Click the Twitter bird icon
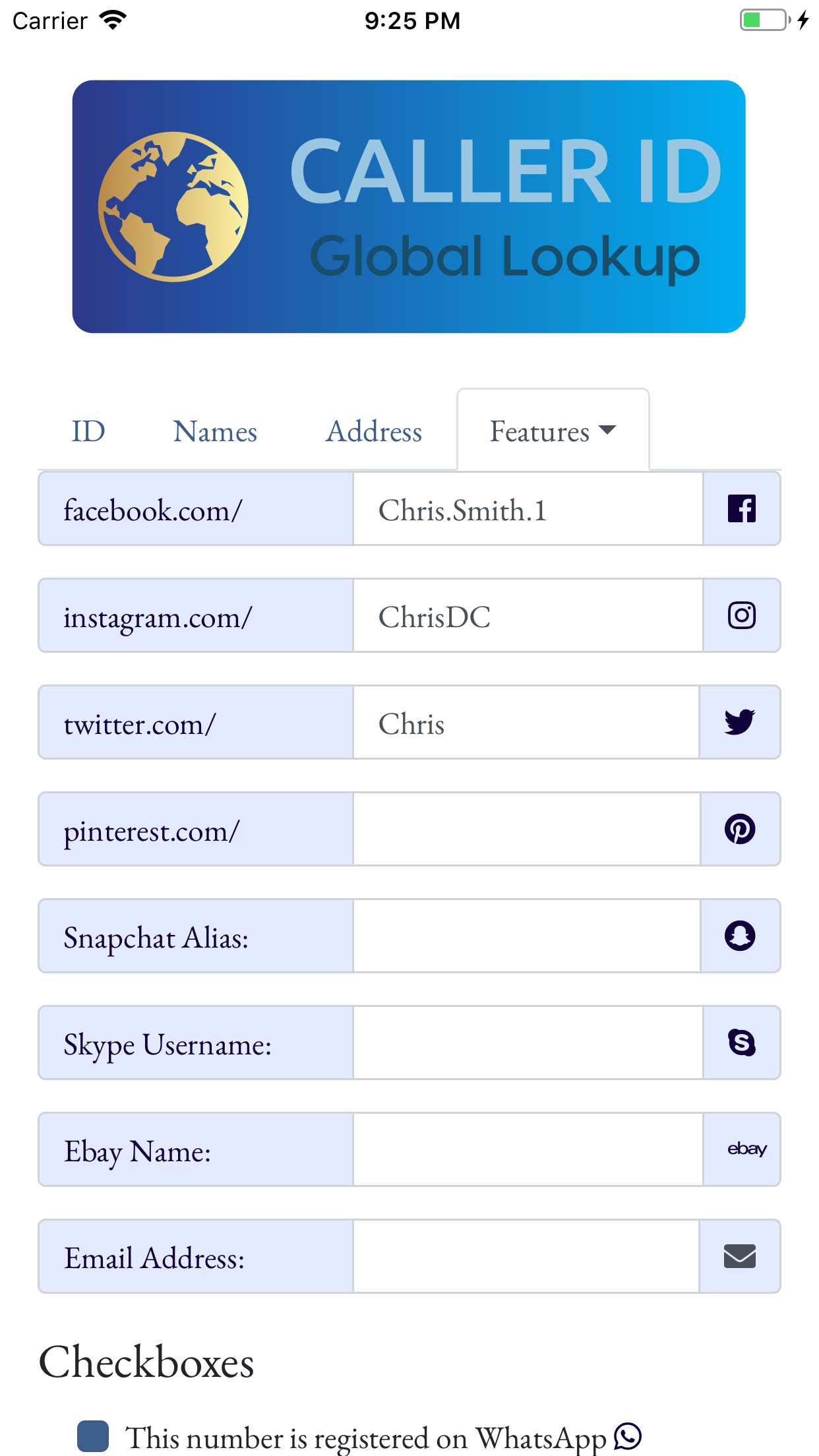 coord(741,721)
